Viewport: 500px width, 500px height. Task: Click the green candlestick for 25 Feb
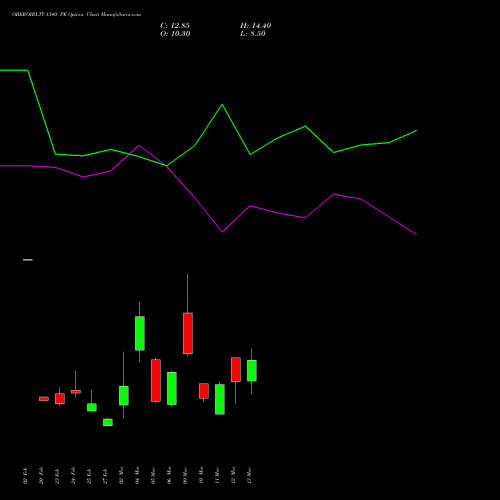pyautogui.click(x=92, y=407)
